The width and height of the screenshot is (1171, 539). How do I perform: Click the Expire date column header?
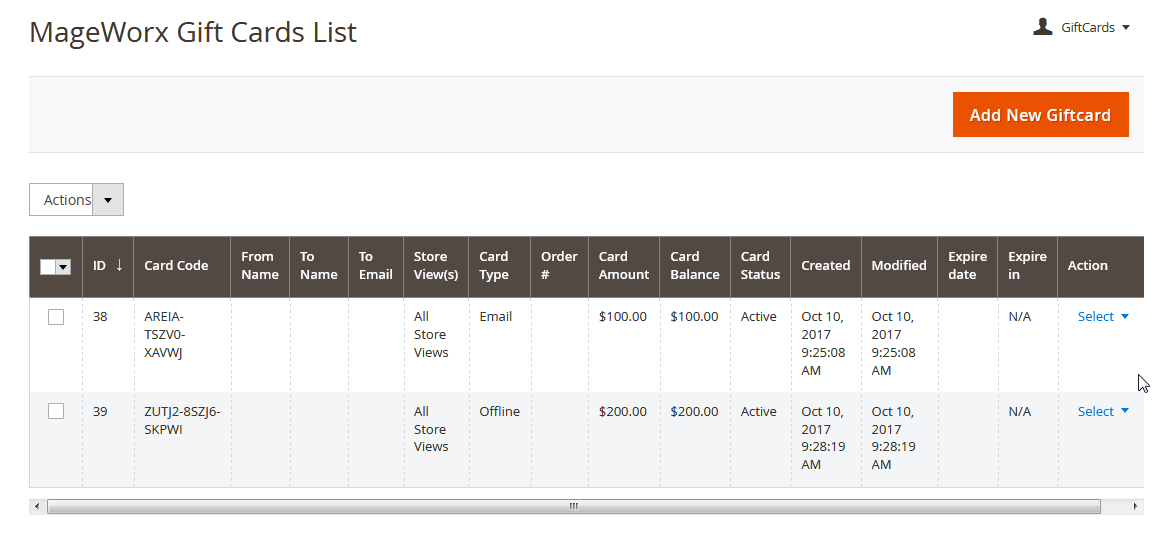968,266
